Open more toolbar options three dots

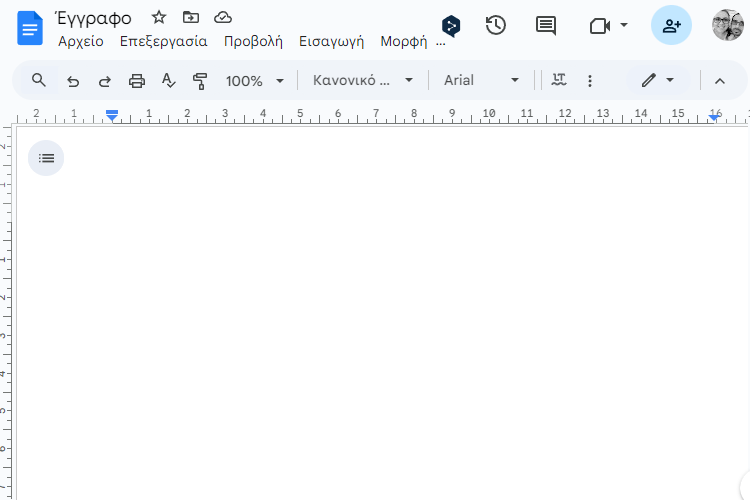pyautogui.click(x=590, y=80)
